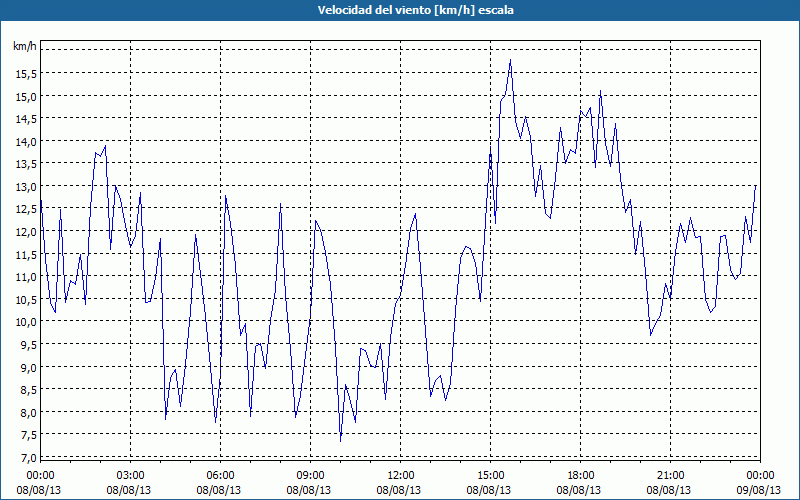Select the 12,0 y-axis value
The height and width of the screenshot is (500, 800).
click(x=26, y=232)
